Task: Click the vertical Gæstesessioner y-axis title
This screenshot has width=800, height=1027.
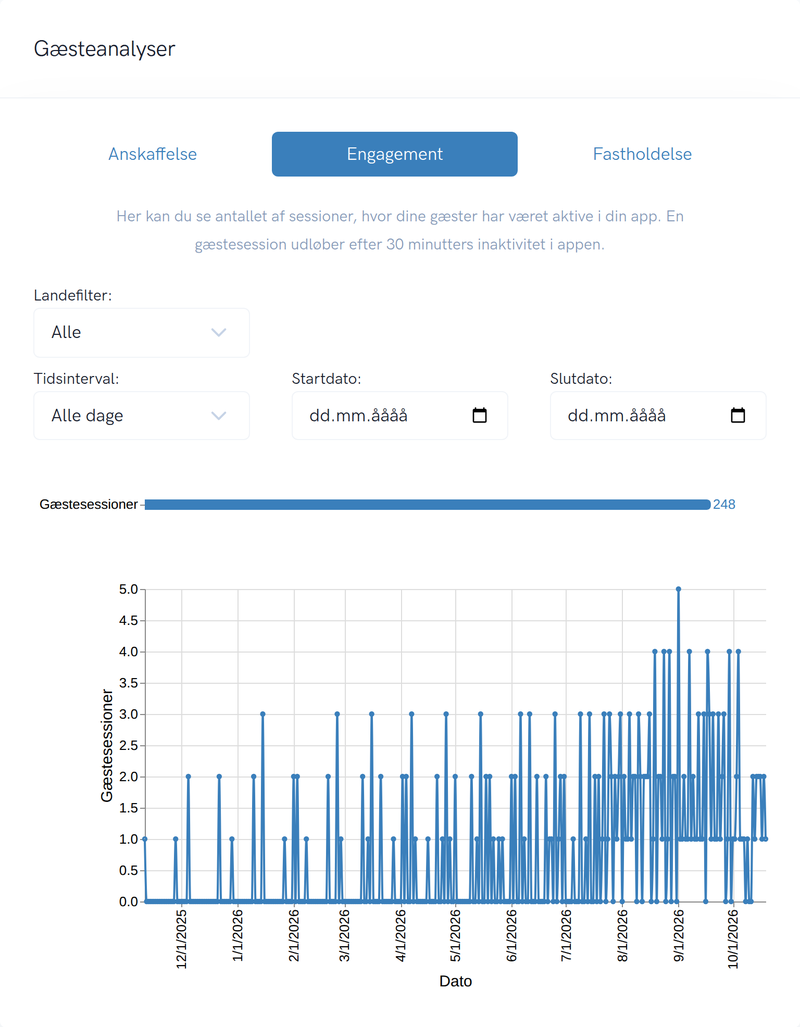Action: [107, 745]
